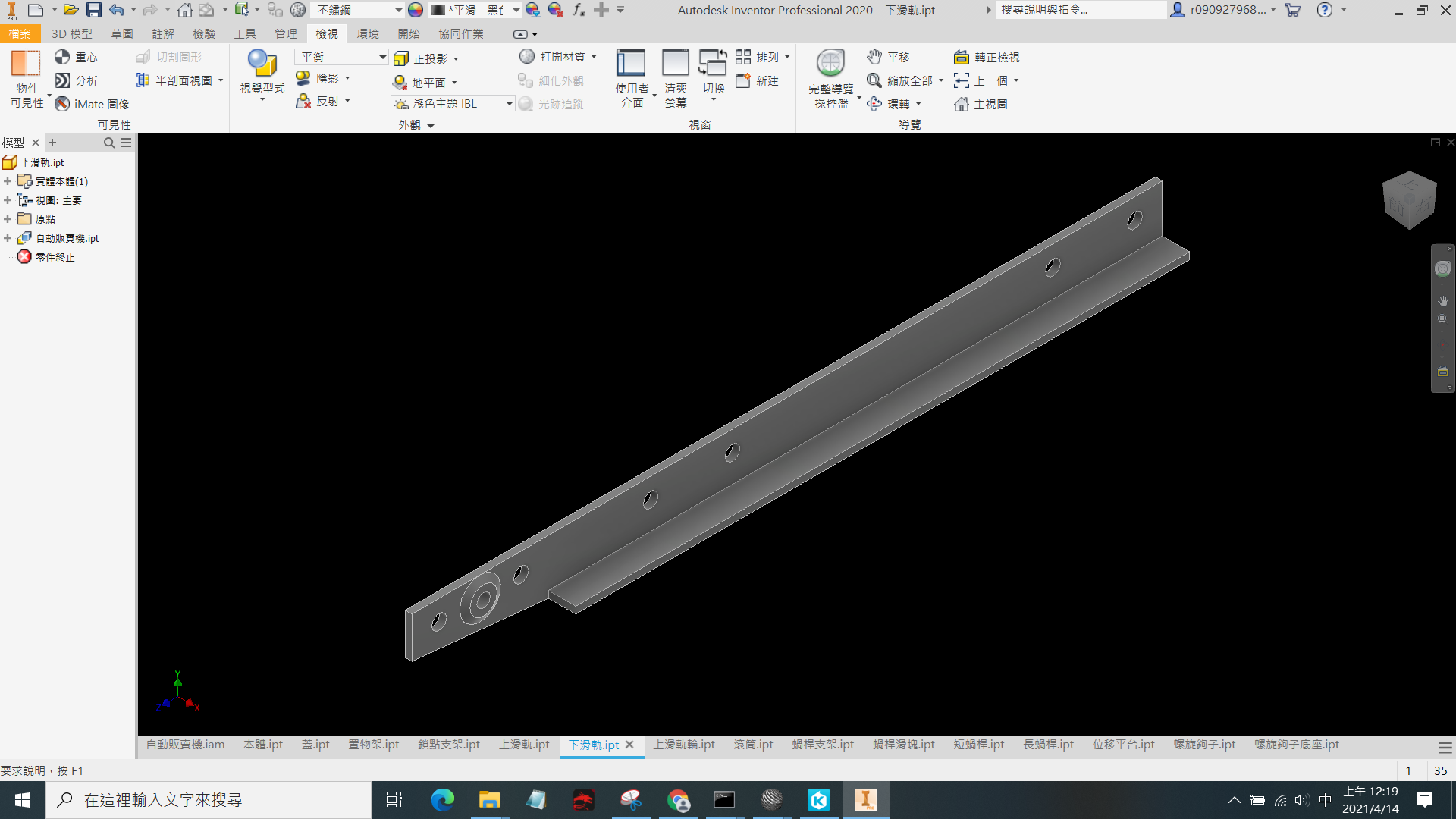This screenshot has height=819, width=1456.
Task: Click the Home View (主視圖) icon
Action: click(962, 104)
